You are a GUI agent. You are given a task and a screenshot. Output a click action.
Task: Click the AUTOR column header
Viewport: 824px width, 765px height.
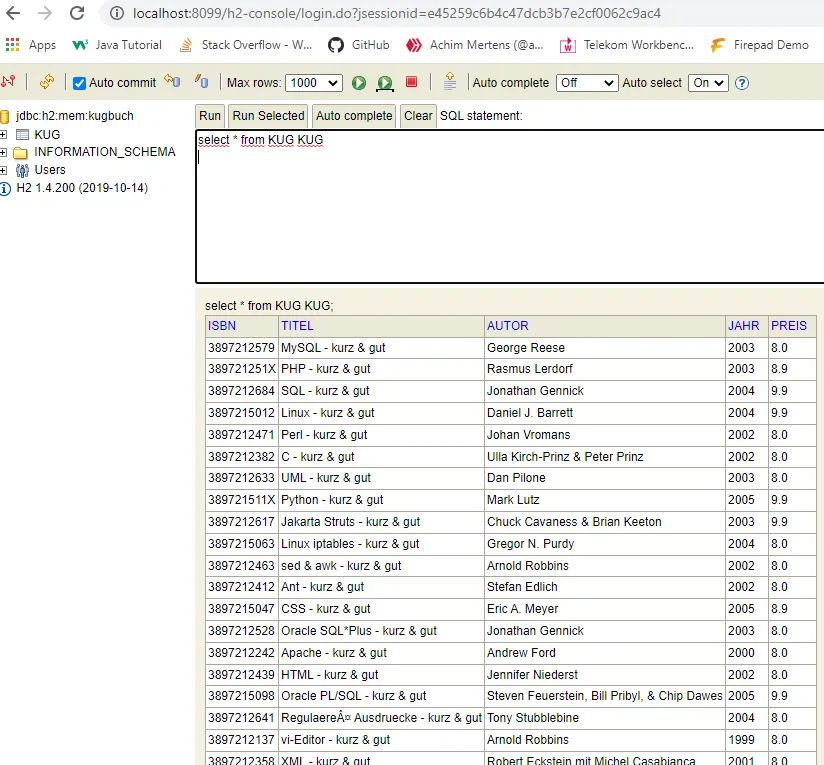click(x=508, y=326)
